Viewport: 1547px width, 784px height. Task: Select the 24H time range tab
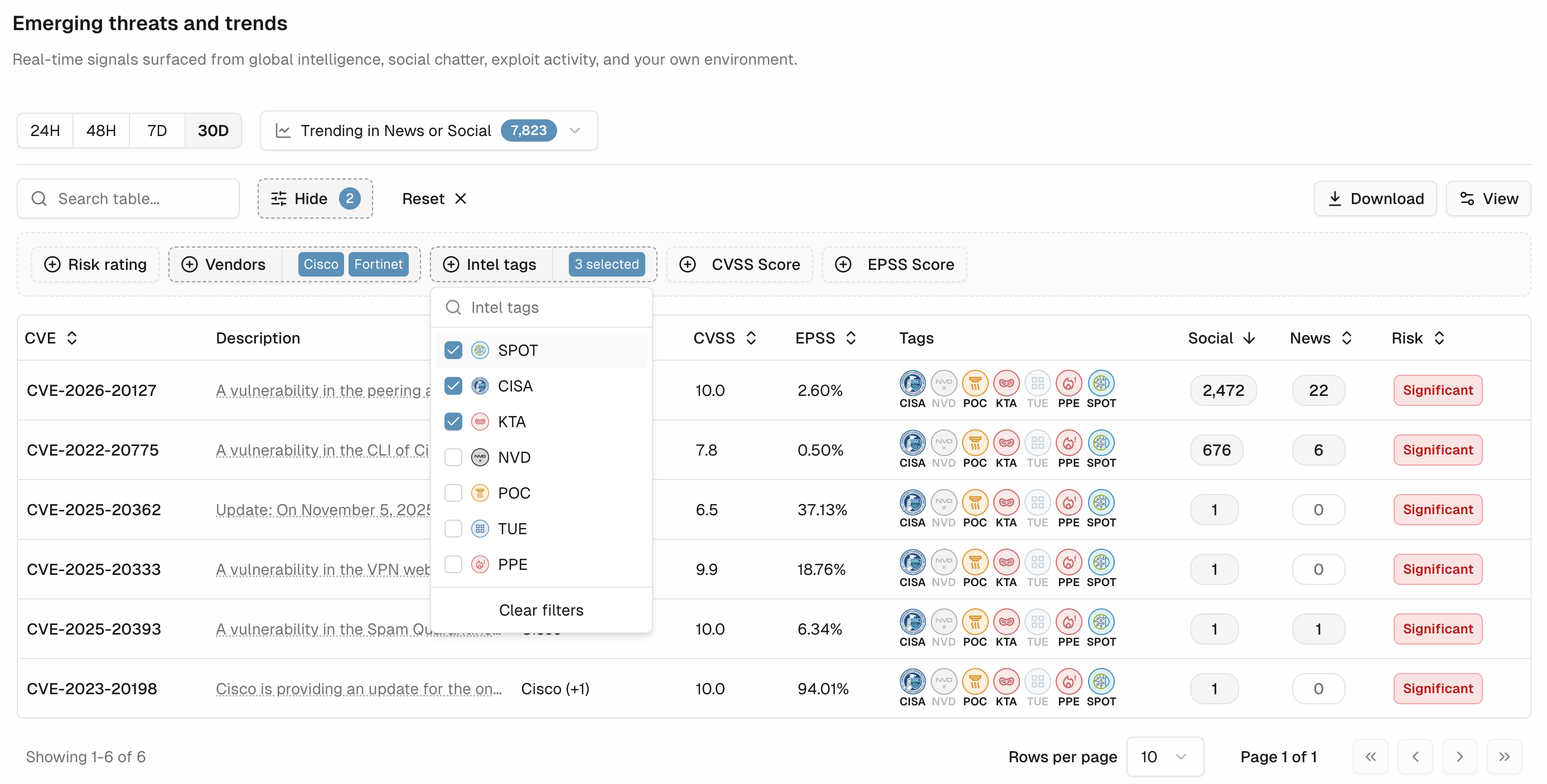45,130
